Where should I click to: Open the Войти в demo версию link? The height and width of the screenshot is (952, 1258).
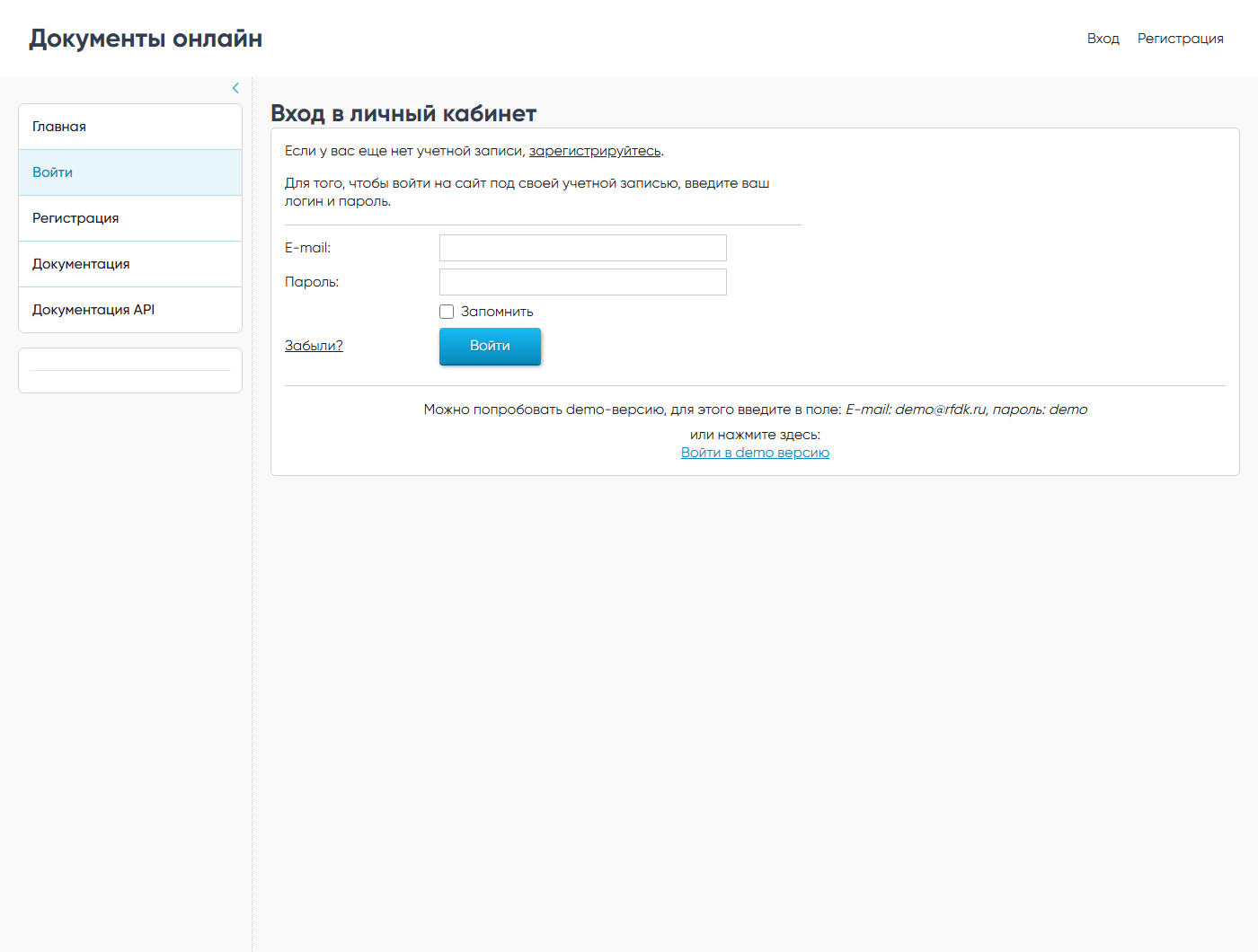coord(755,453)
